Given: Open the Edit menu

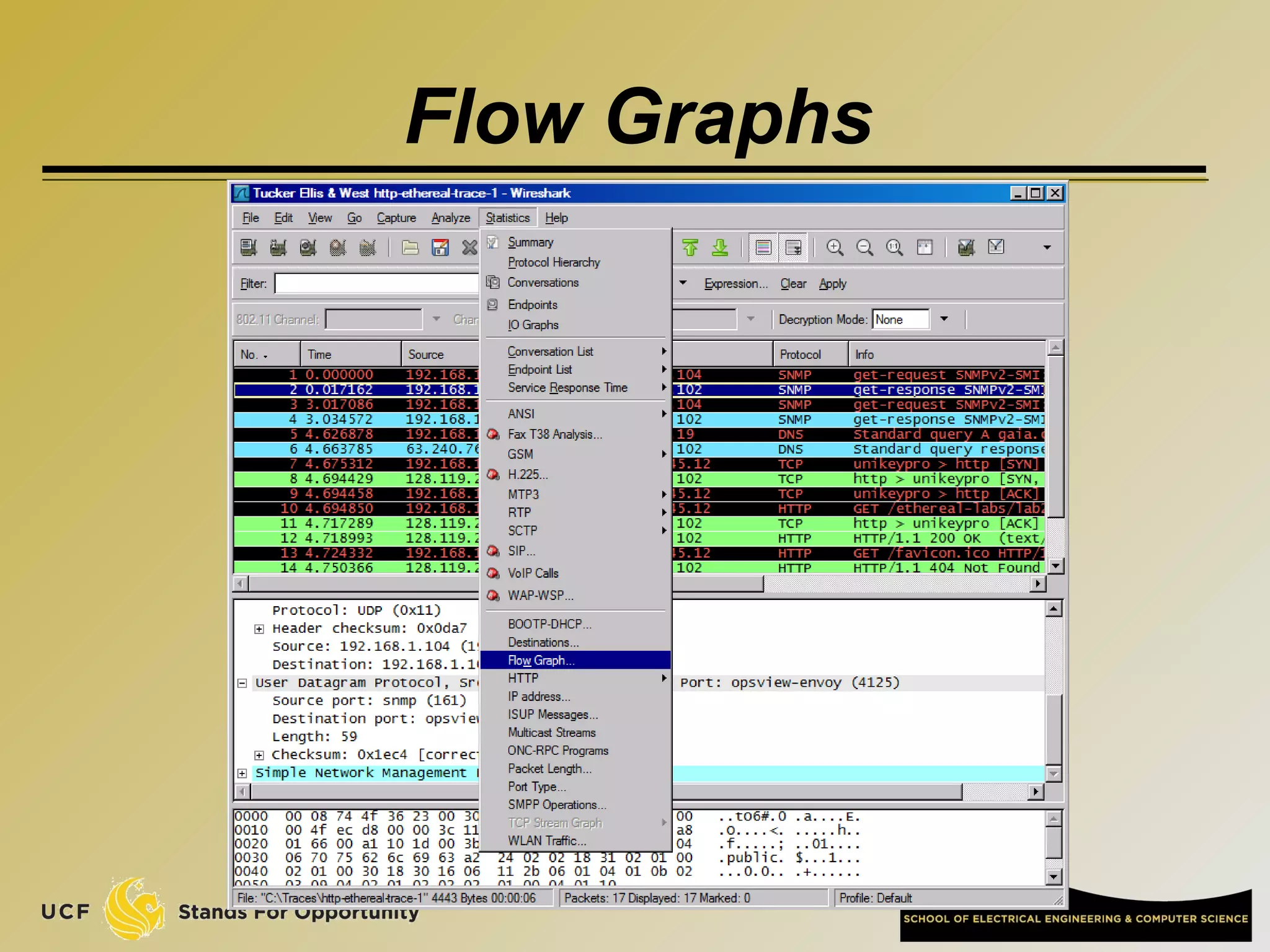Looking at the screenshot, I should (x=283, y=218).
